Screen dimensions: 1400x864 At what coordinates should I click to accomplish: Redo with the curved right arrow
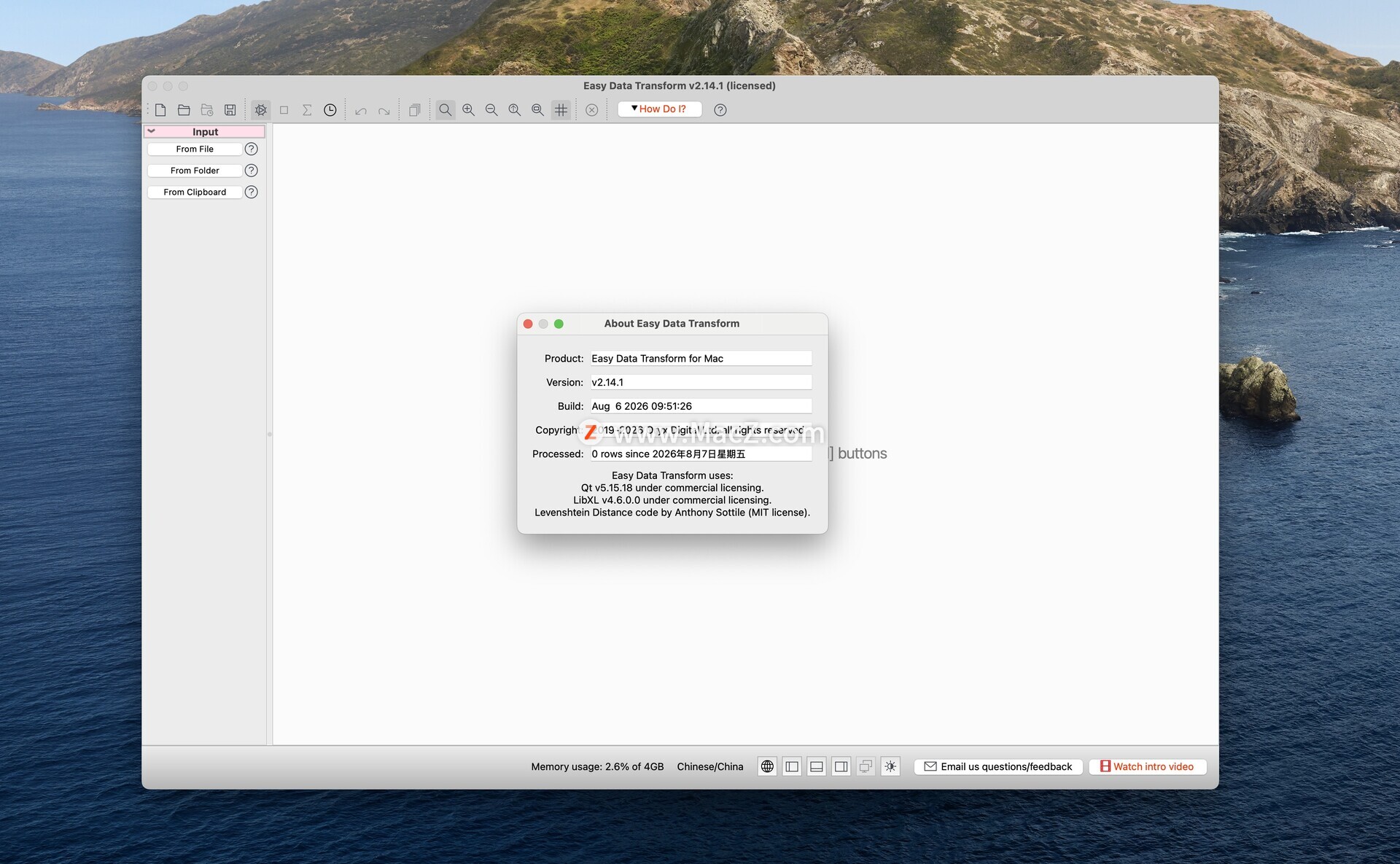[384, 110]
